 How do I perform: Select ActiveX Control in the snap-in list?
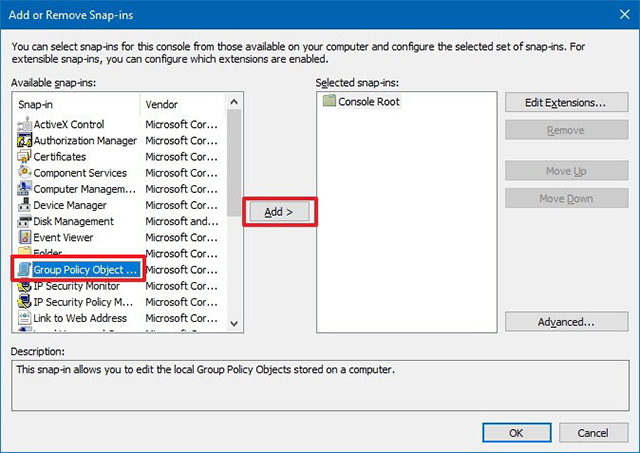click(x=69, y=124)
